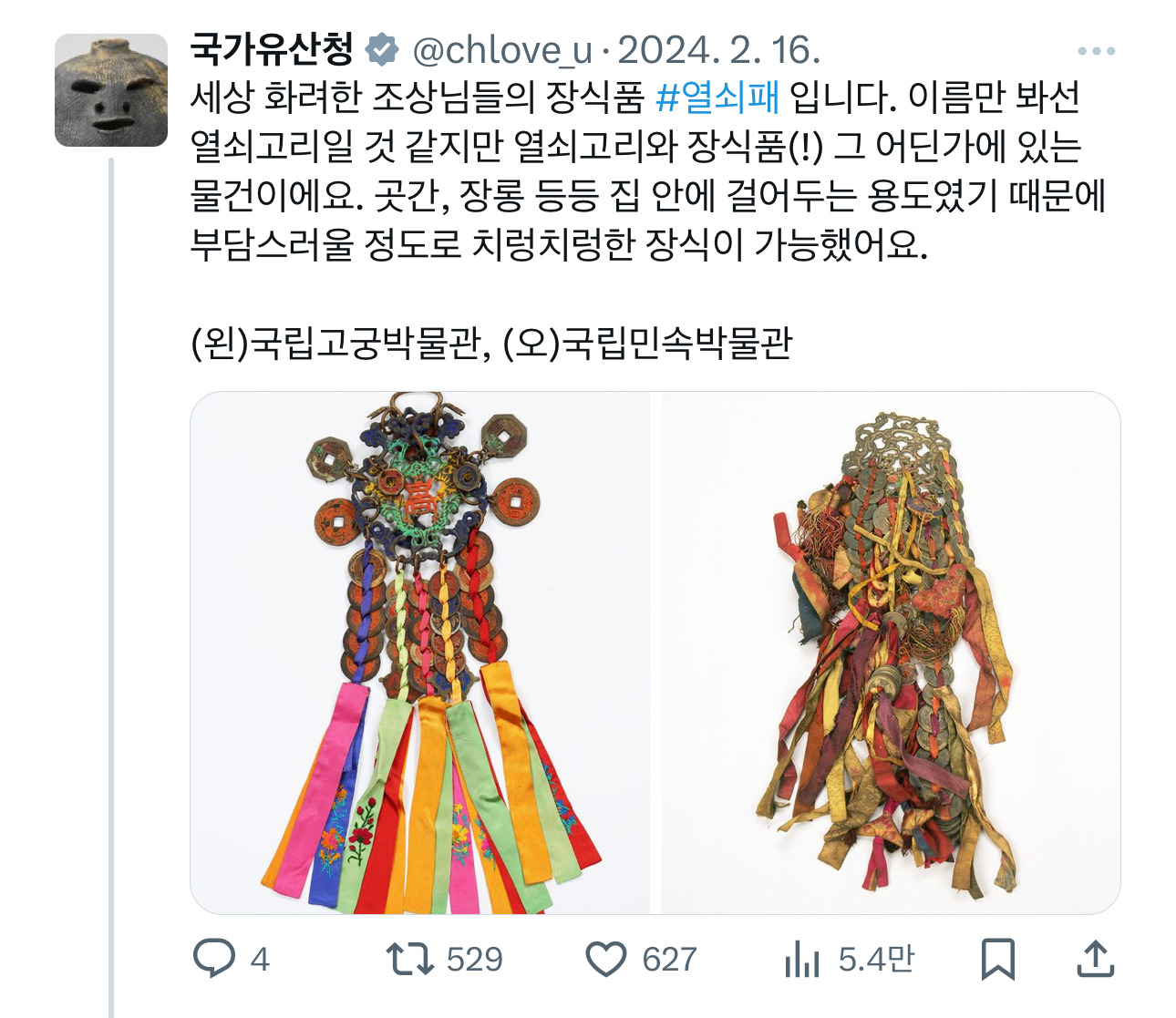This screenshot has height=1018, width=1176.
Task: Open the 2024. 2. 16. timestamp link
Action: (x=719, y=50)
